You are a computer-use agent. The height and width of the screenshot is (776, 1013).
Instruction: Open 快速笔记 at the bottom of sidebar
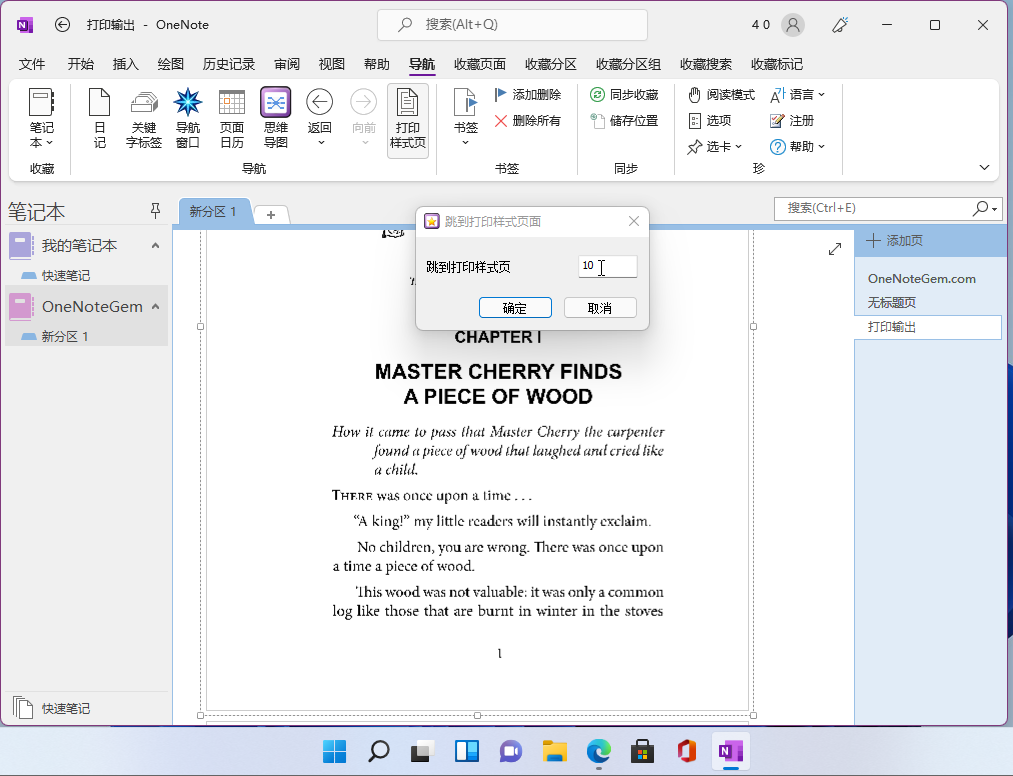tap(52, 708)
